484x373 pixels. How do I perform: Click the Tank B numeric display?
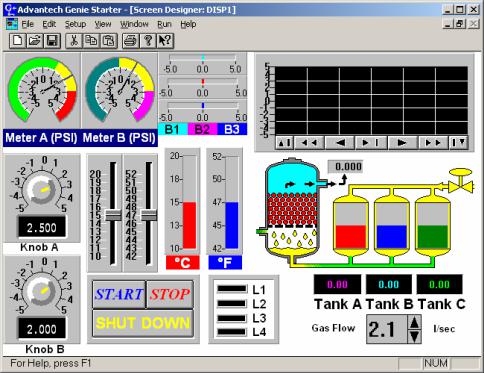(389, 284)
